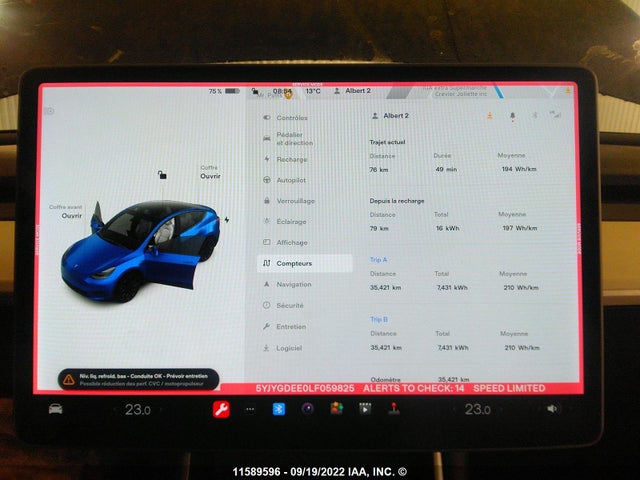
Task: Tap the joystick arcade icon
Action: pyautogui.click(x=394, y=409)
